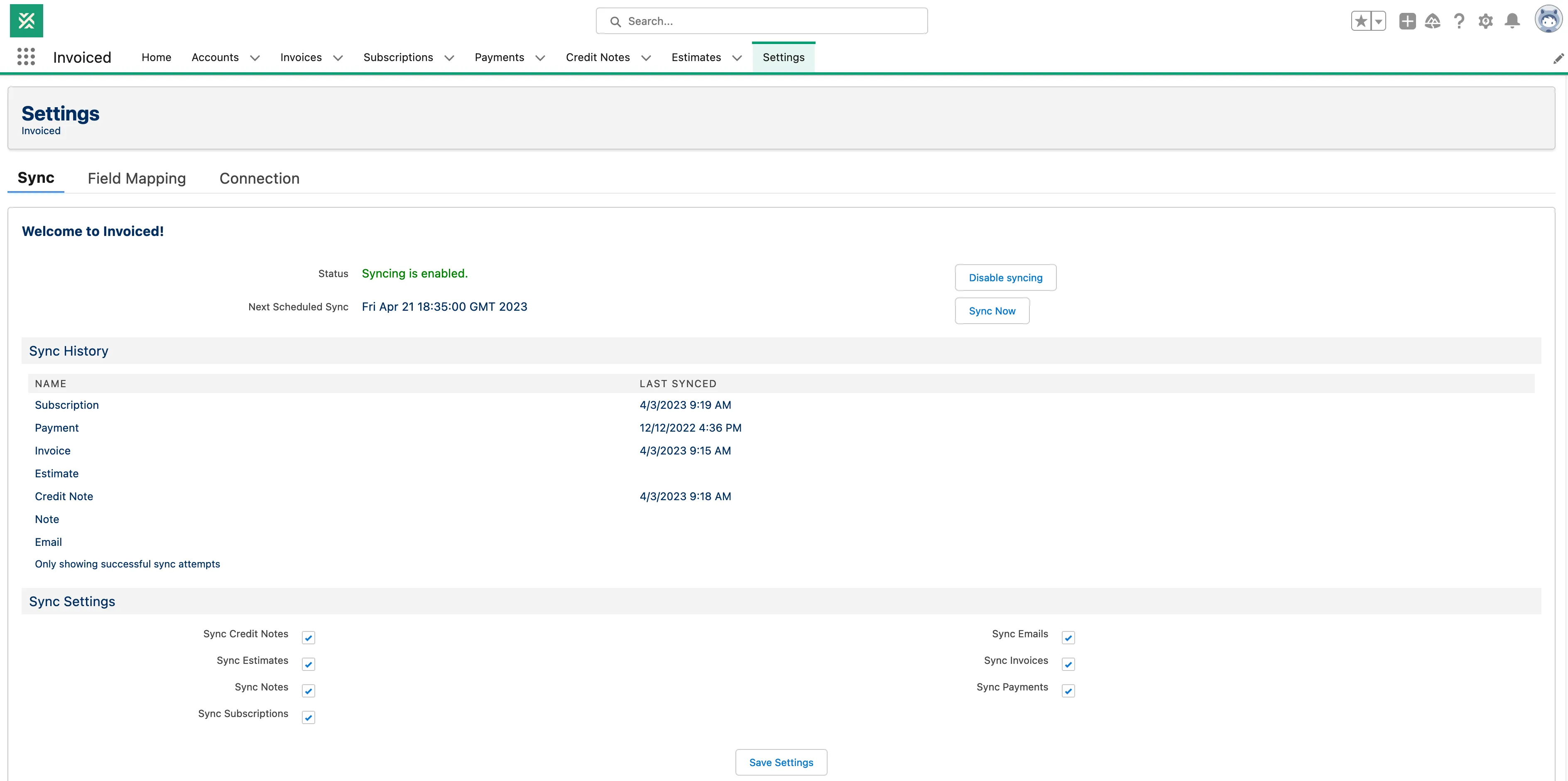Screen dimensions: 1568x781
Task: Go to the Home nav item
Action: click(x=157, y=57)
